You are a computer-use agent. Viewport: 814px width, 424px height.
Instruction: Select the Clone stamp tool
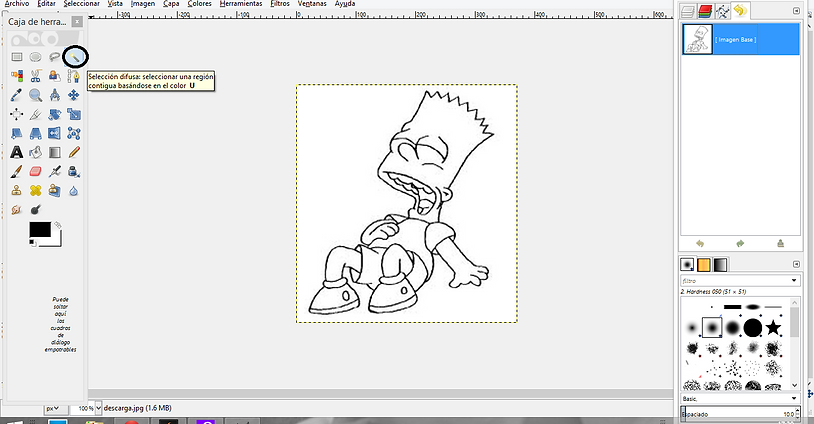(x=17, y=190)
